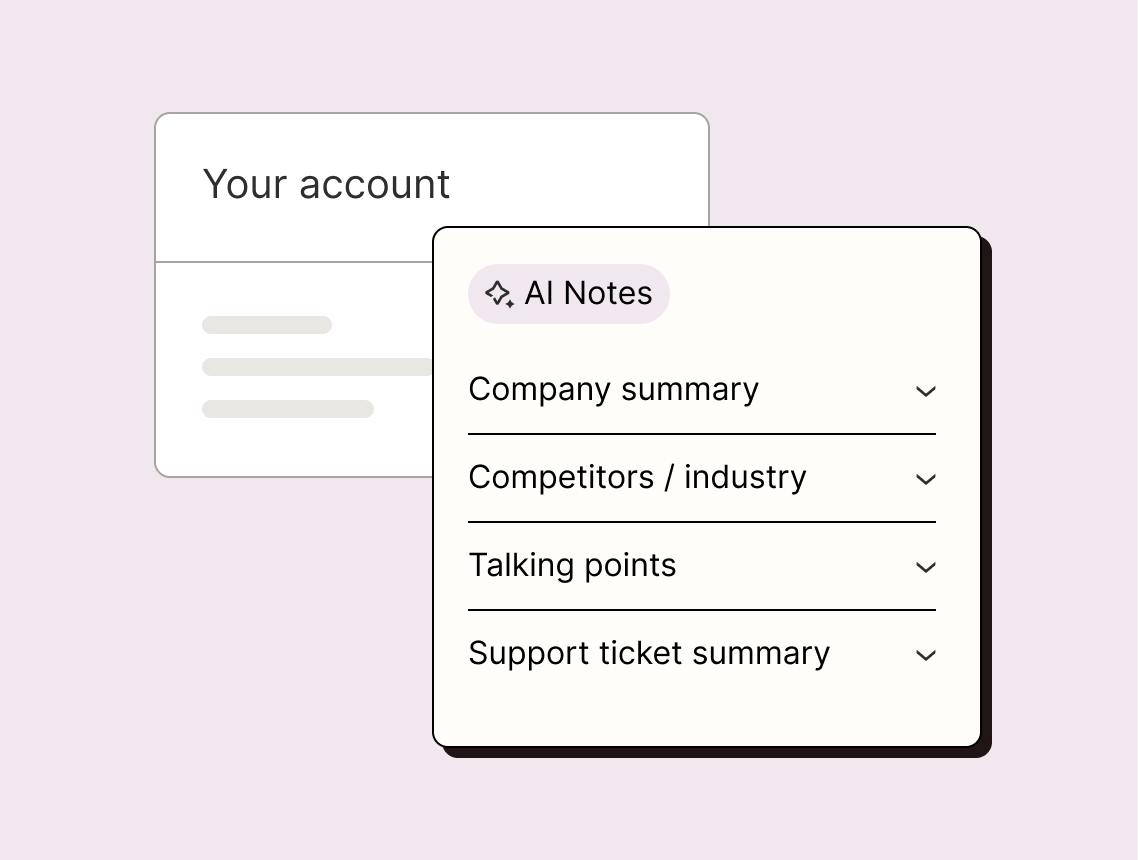
Task: Click the Company summary row label
Action: (x=613, y=389)
